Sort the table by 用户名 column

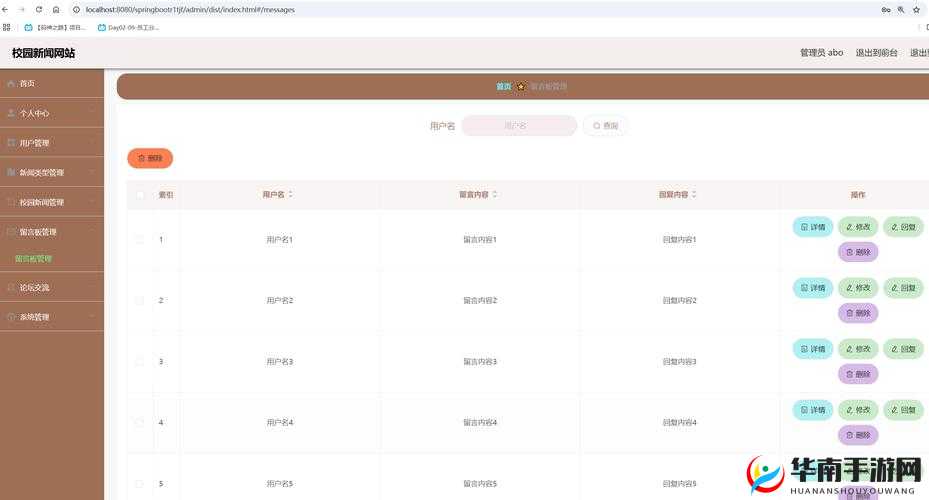coord(290,195)
